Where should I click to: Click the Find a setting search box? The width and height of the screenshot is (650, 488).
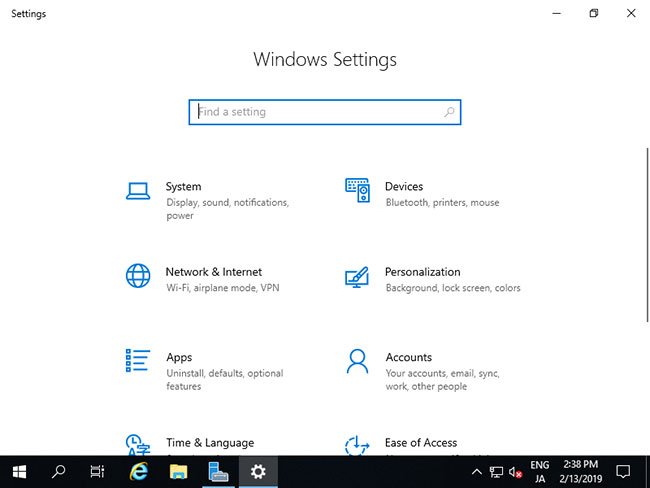click(x=325, y=112)
